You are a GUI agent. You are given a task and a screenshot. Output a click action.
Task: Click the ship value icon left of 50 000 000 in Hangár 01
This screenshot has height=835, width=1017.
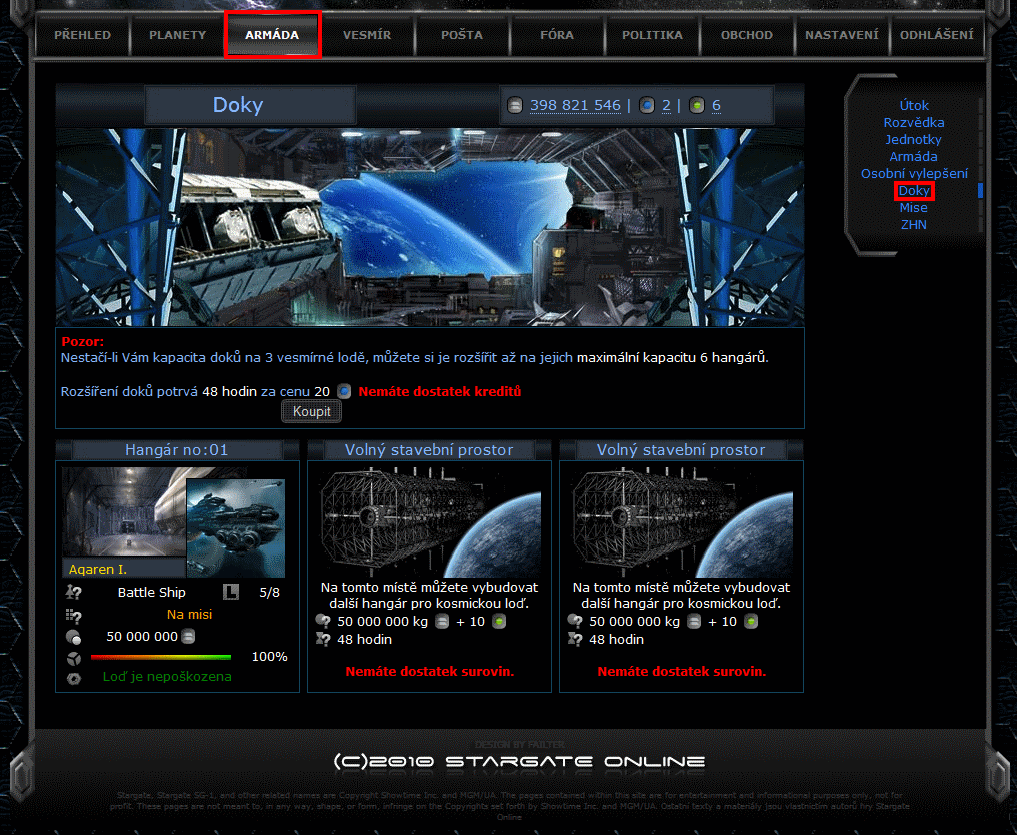pos(73,637)
